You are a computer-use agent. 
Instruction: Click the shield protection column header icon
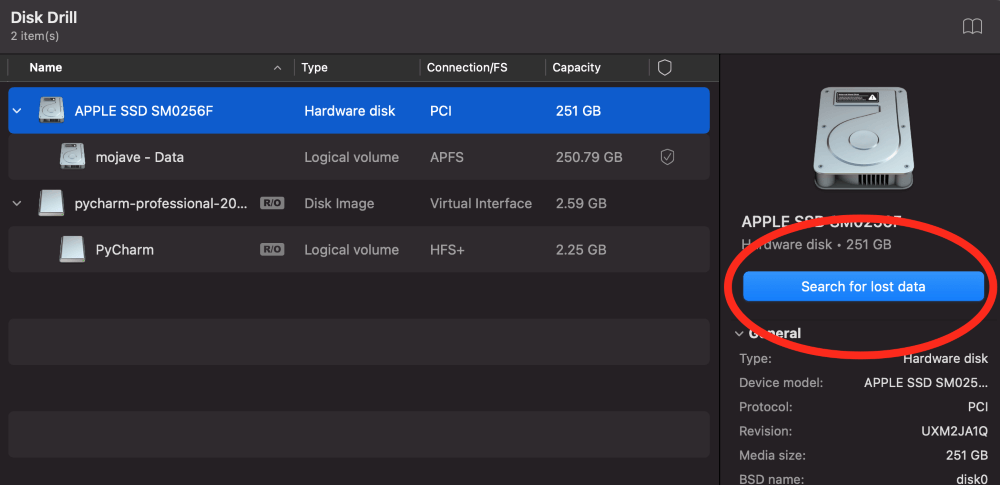664,68
